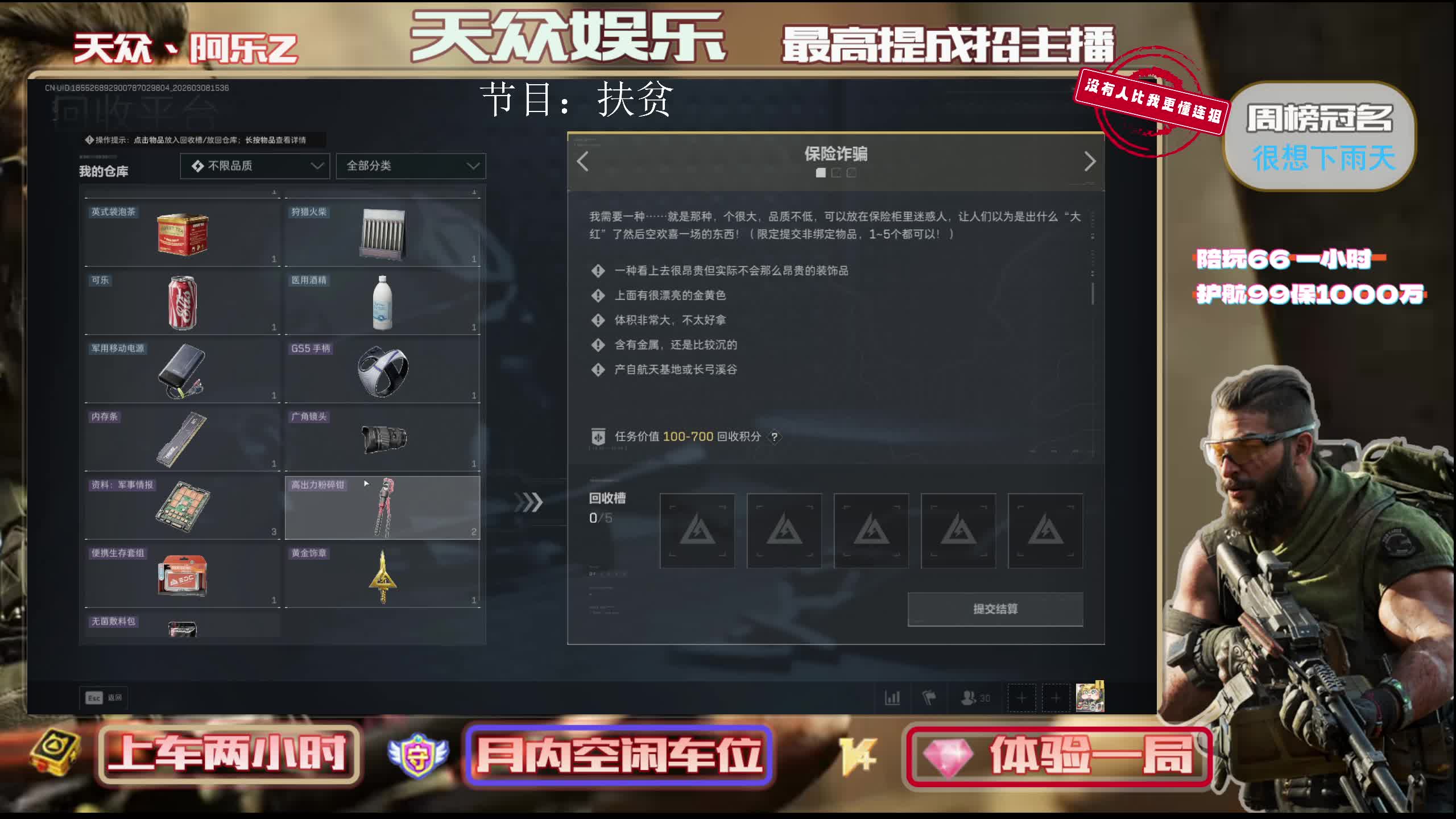Go to the previous task with the left arrow
This screenshot has height=819, width=1456.
coord(583,162)
